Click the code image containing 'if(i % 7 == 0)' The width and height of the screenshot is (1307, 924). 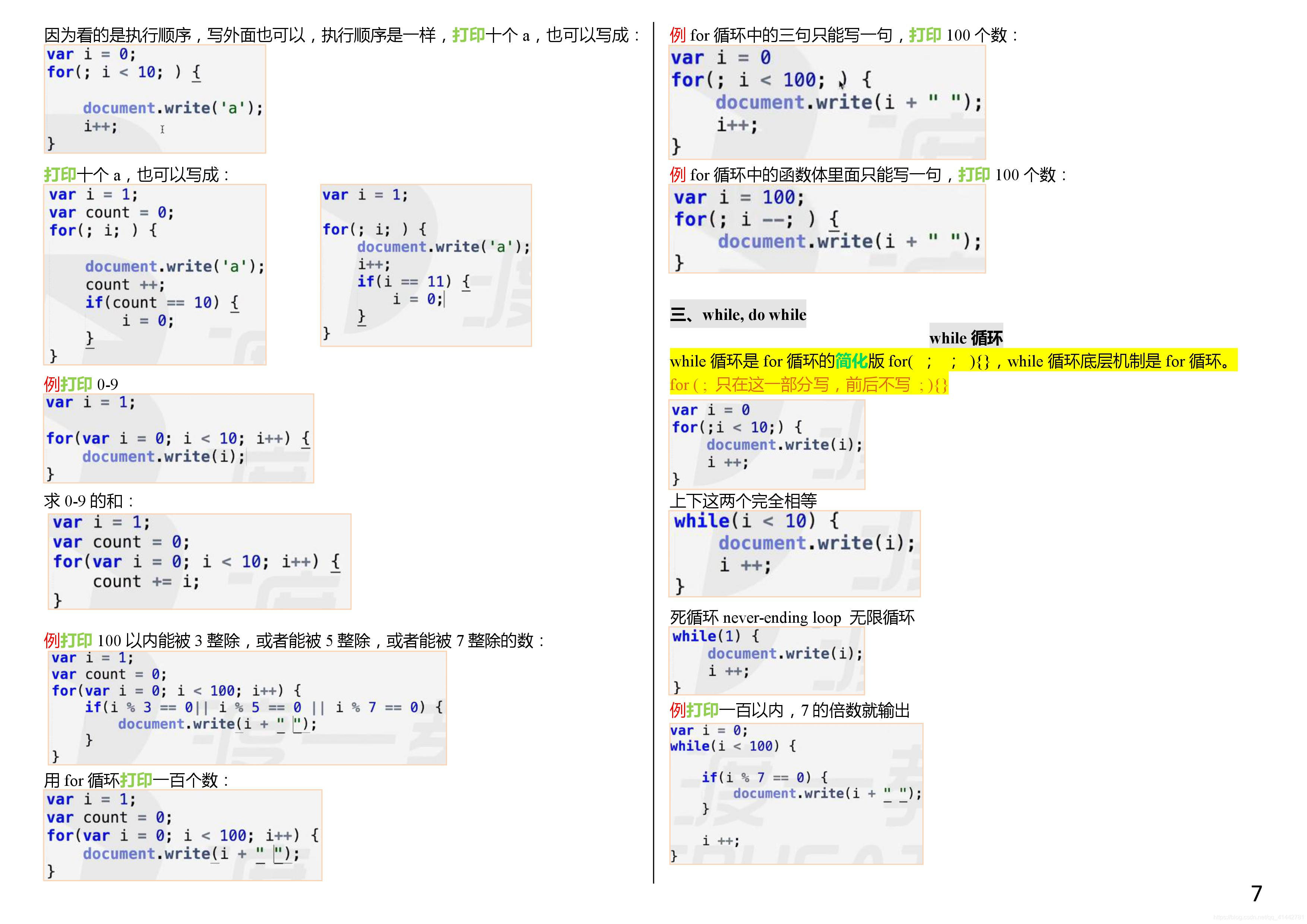tap(796, 794)
